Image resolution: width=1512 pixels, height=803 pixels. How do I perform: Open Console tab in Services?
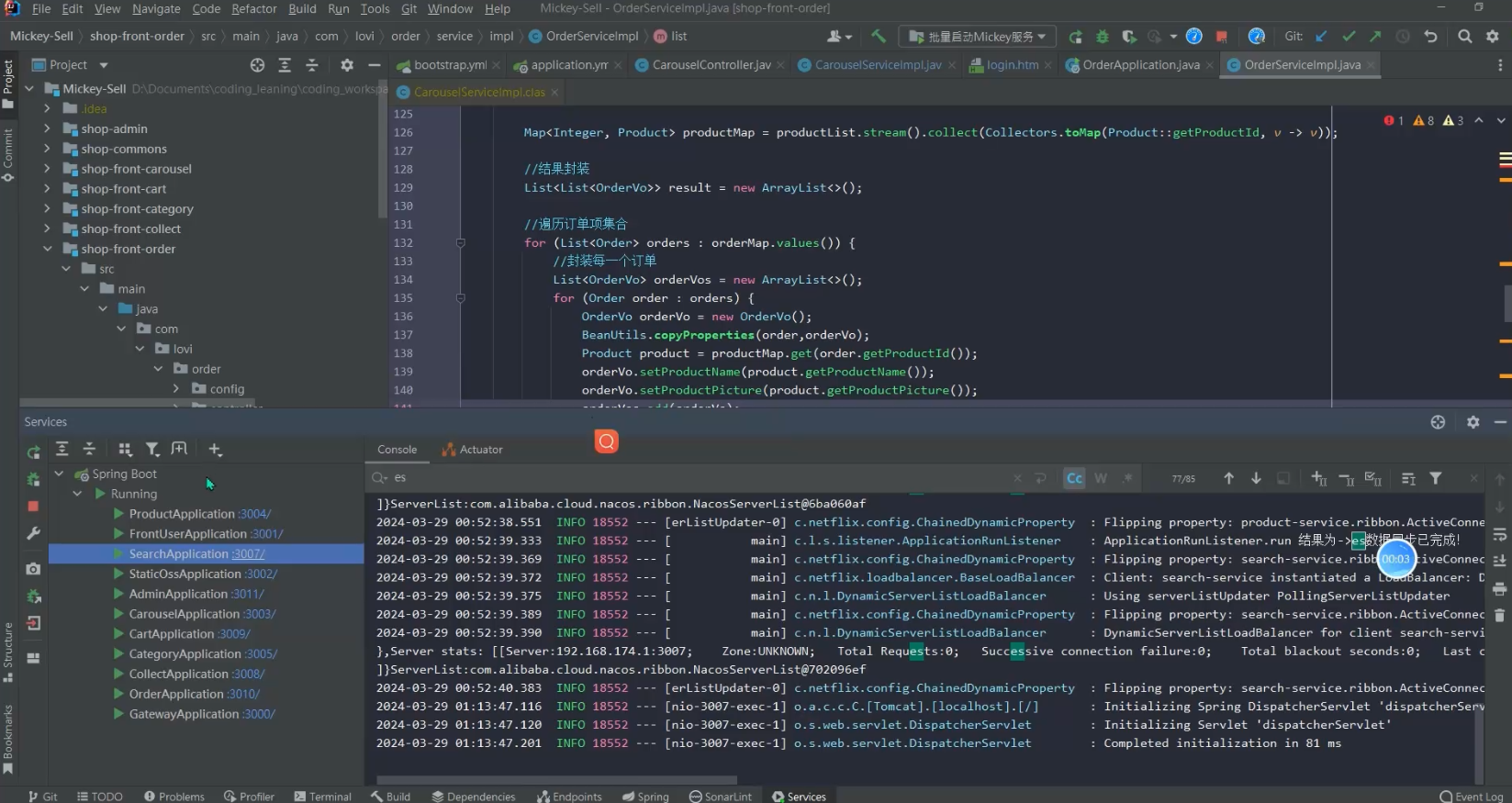tap(397, 450)
